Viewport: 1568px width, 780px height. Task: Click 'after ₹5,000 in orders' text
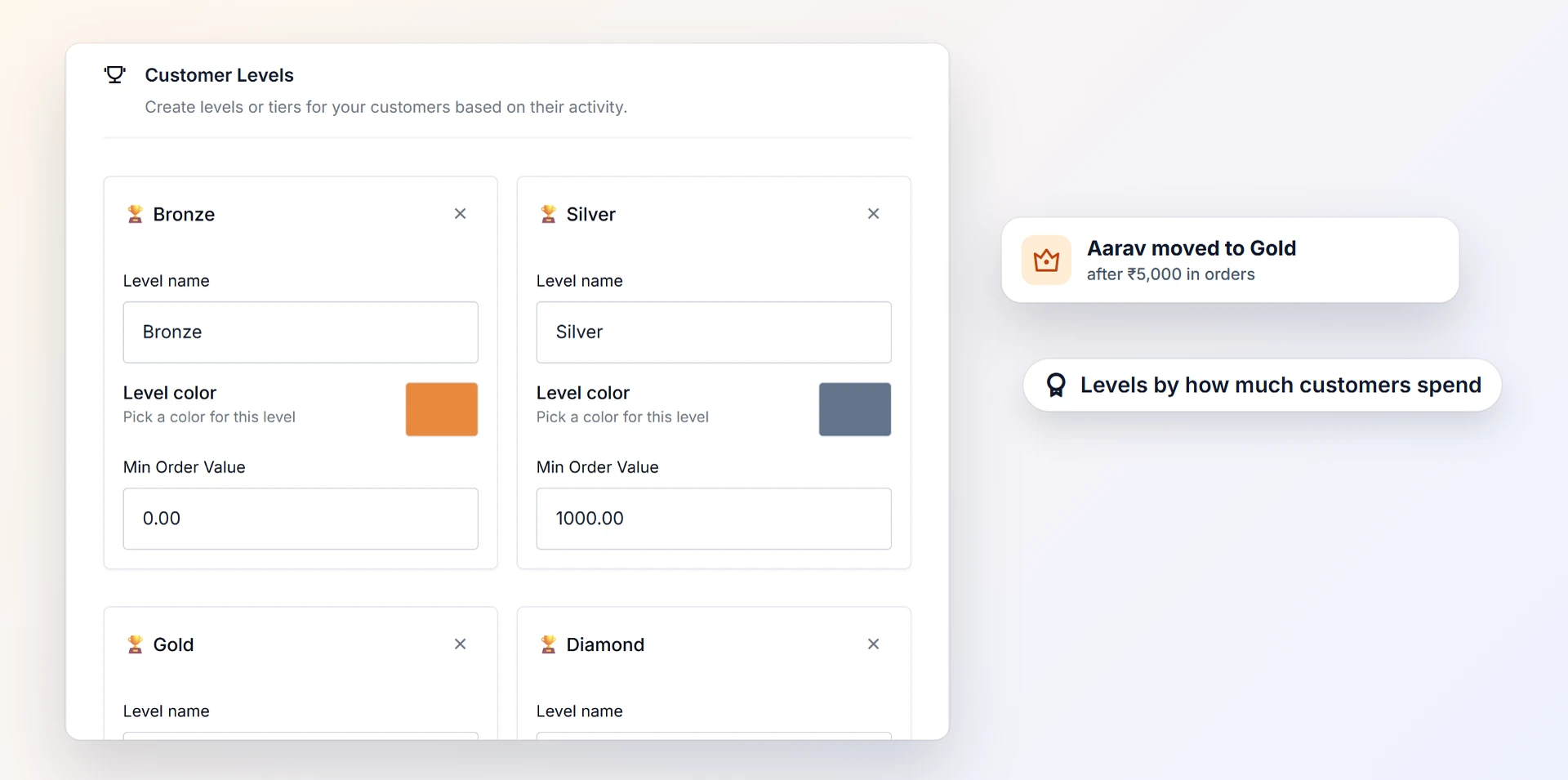click(1171, 274)
